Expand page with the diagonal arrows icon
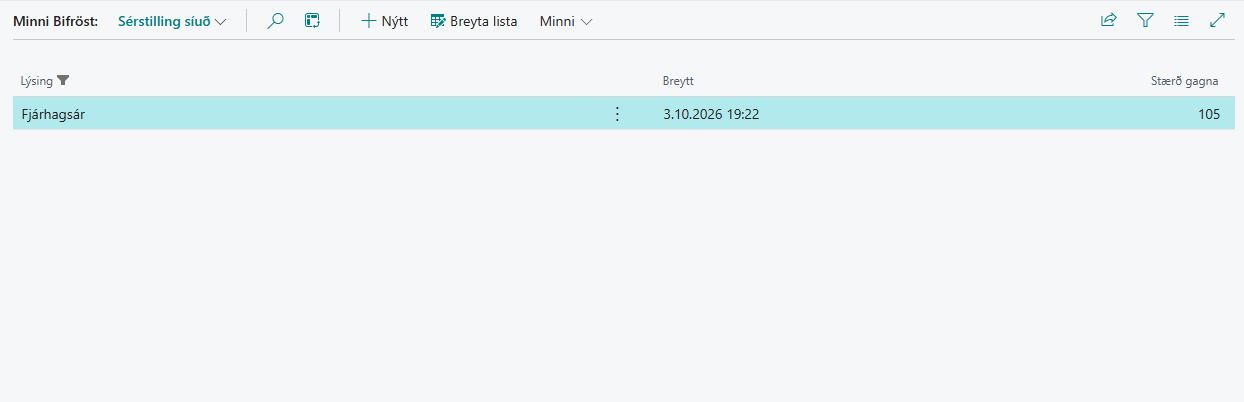 (x=1218, y=20)
